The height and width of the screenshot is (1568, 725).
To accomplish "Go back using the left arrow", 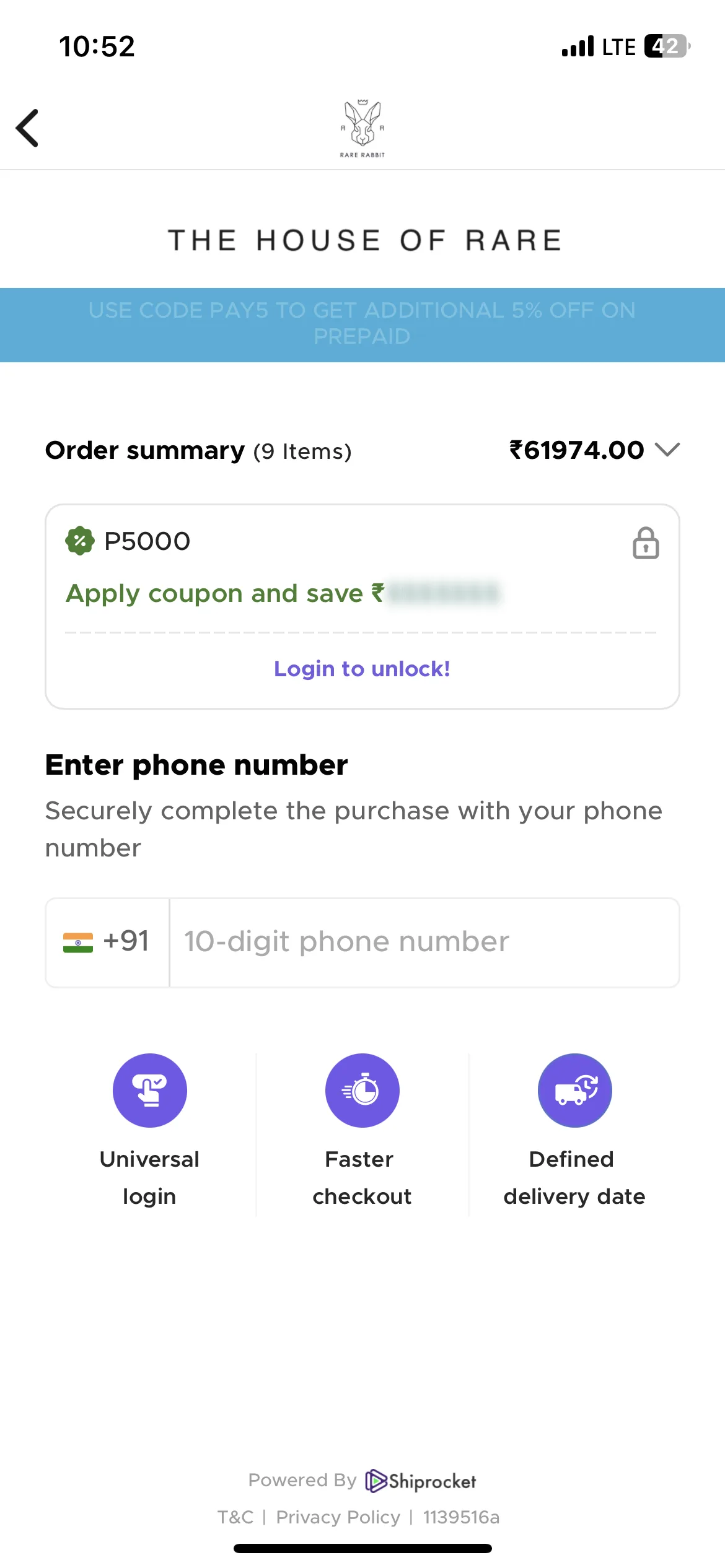I will click(x=27, y=128).
